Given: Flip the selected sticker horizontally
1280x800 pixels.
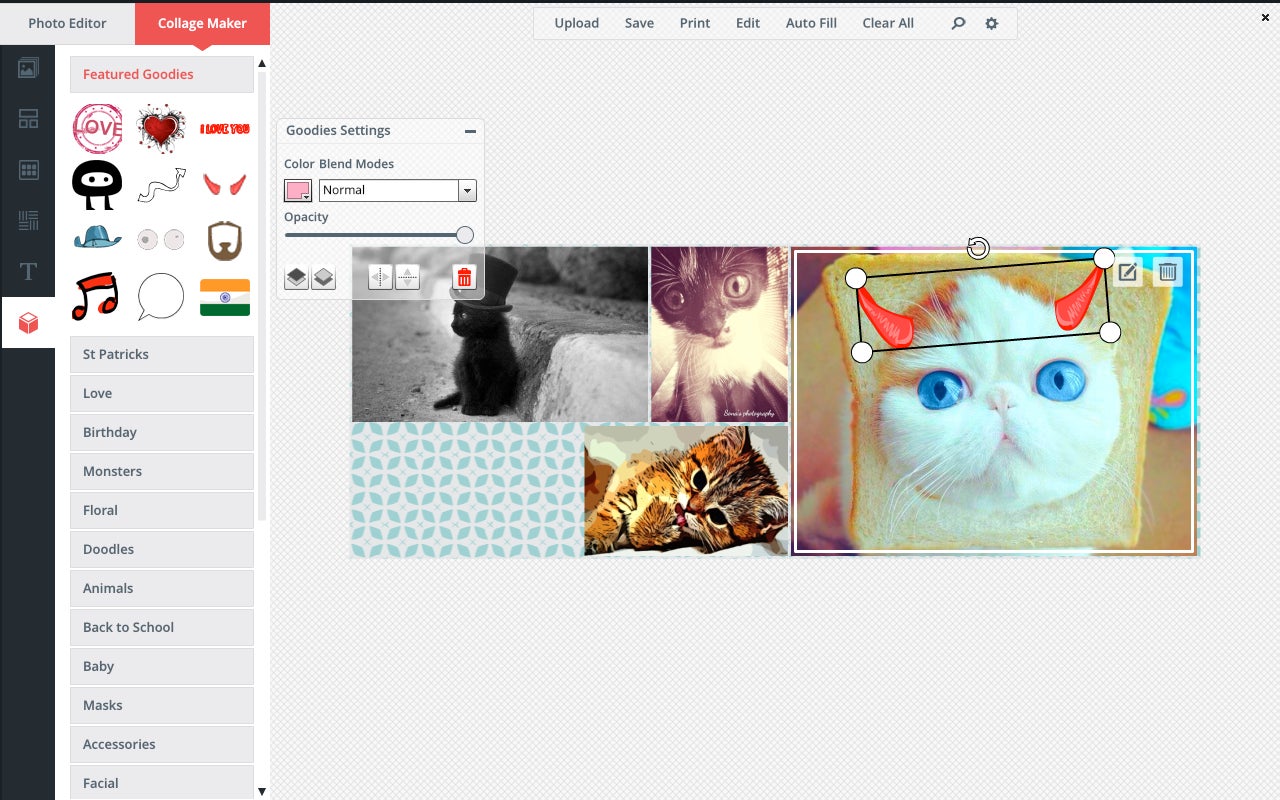Looking at the screenshot, I should tap(380, 277).
